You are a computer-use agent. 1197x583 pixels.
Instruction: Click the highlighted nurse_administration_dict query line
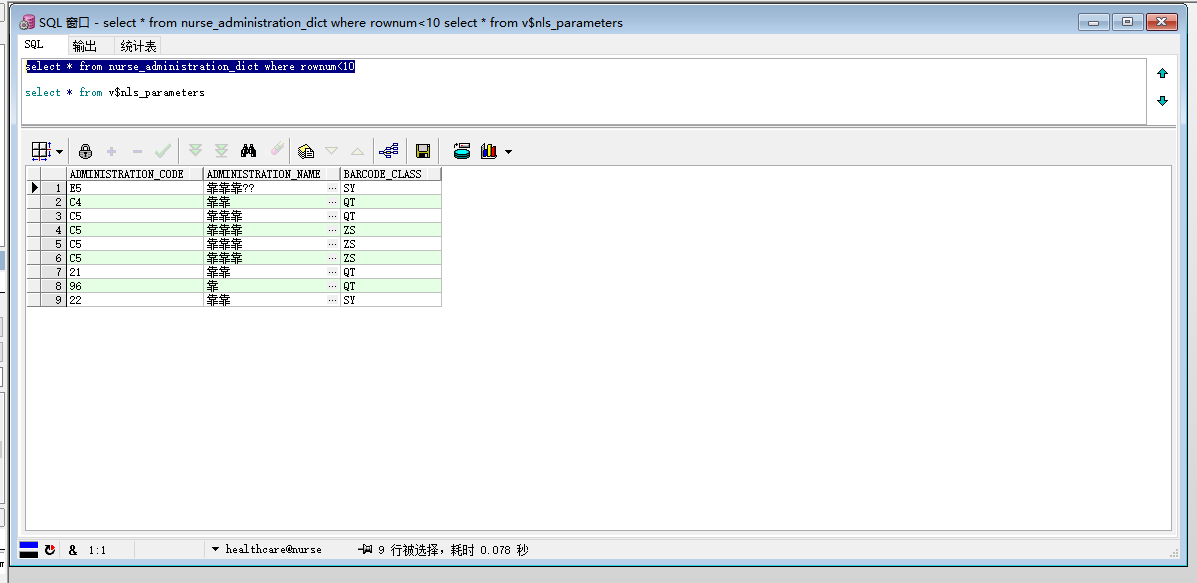point(190,66)
